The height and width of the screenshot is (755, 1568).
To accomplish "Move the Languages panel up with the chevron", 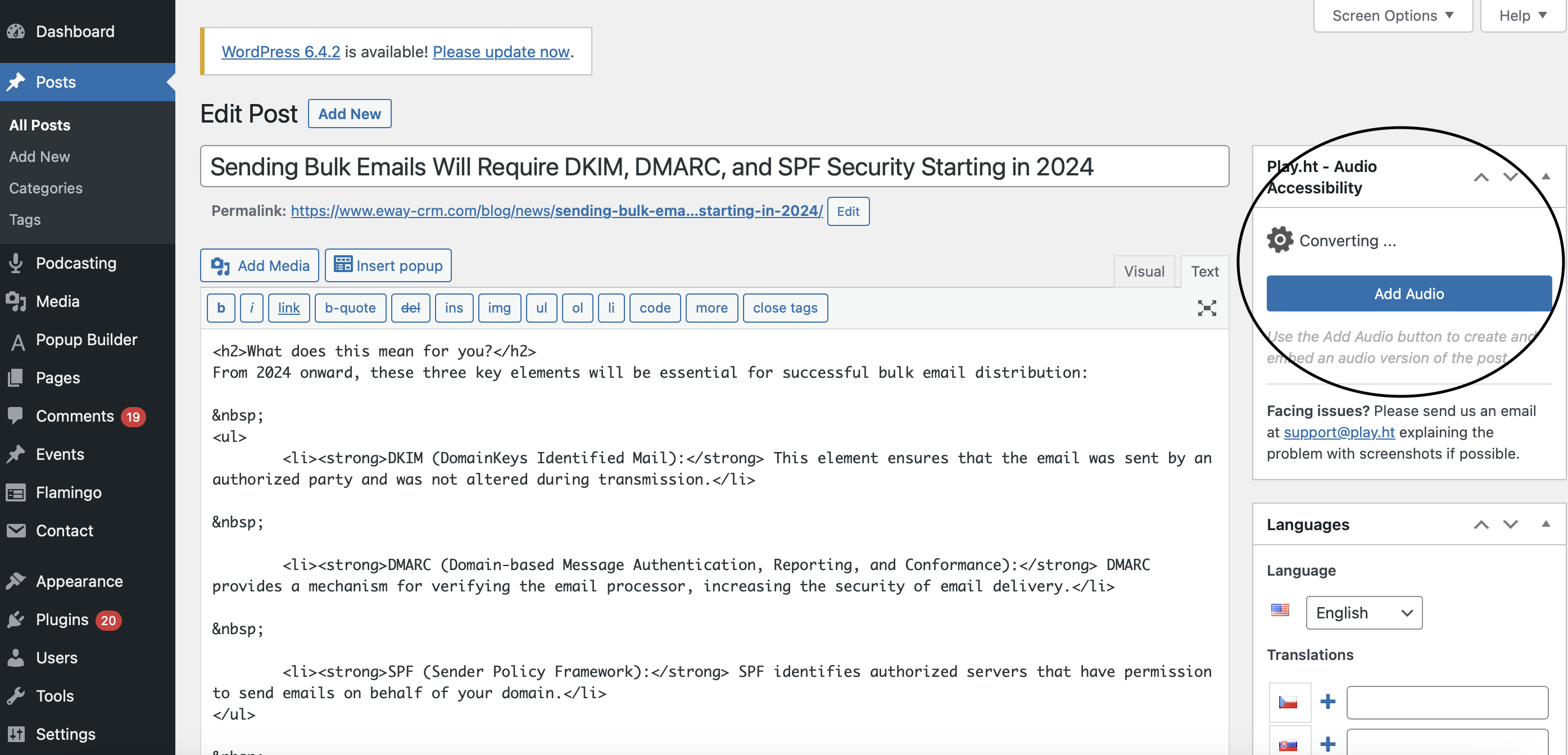I will coord(1481,525).
